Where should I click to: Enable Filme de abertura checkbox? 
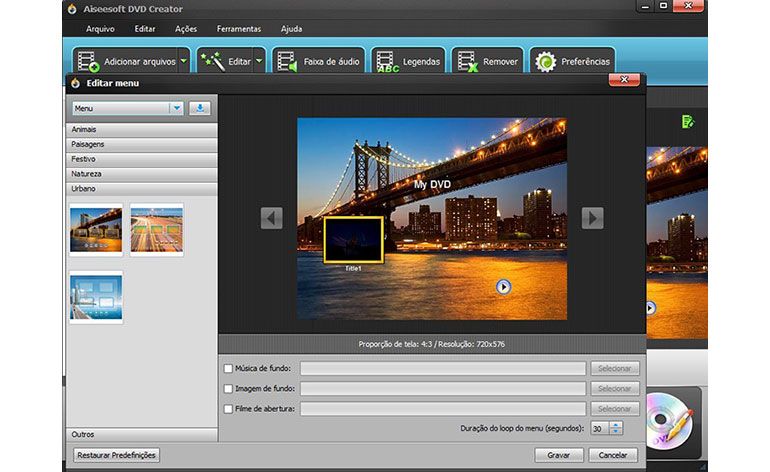pyautogui.click(x=229, y=409)
